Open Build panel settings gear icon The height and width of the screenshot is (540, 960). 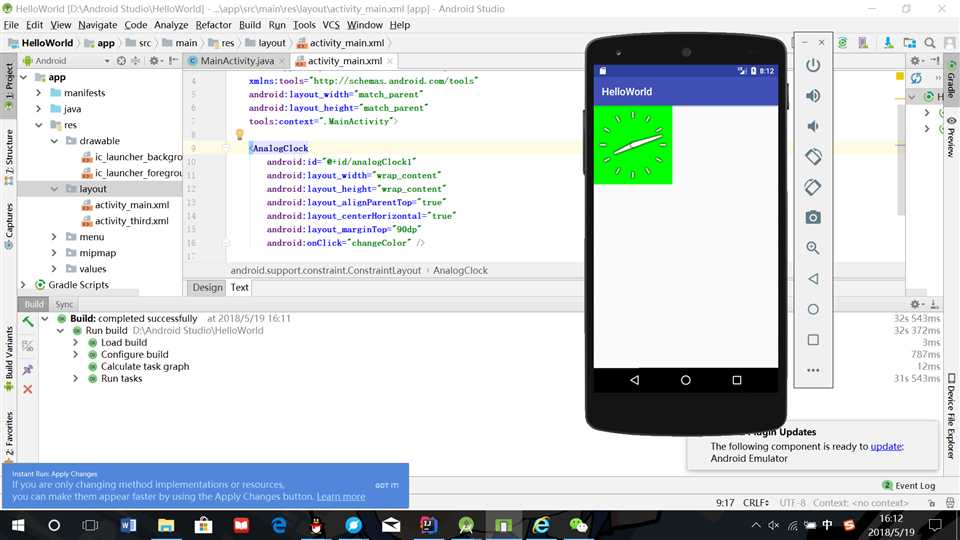coord(915,304)
